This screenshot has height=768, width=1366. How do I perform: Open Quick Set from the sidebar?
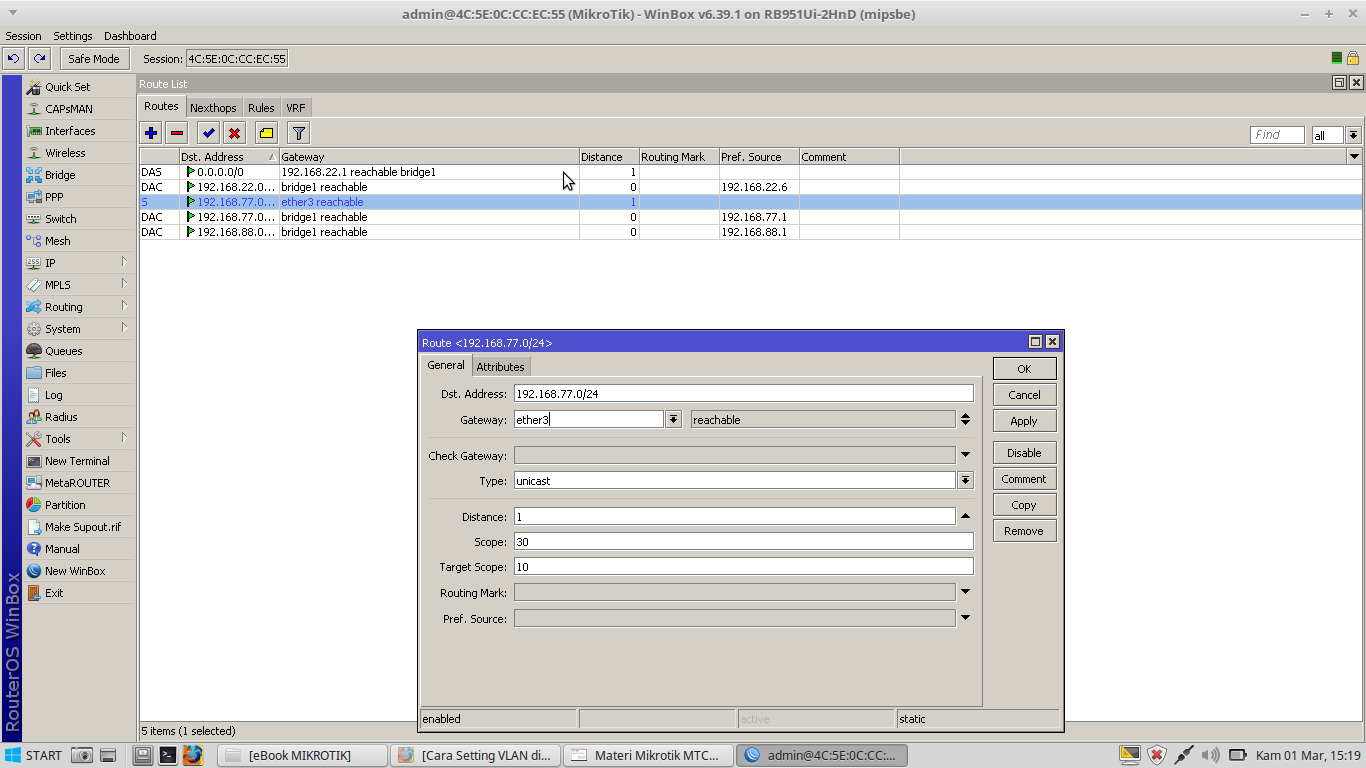pyautogui.click(x=79, y=87)
